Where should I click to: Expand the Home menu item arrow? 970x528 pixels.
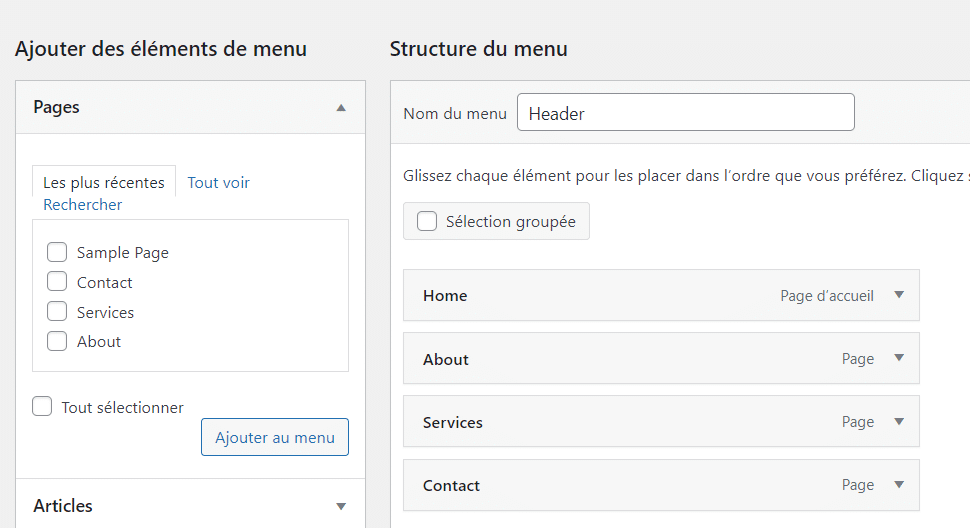click(899, 295)
